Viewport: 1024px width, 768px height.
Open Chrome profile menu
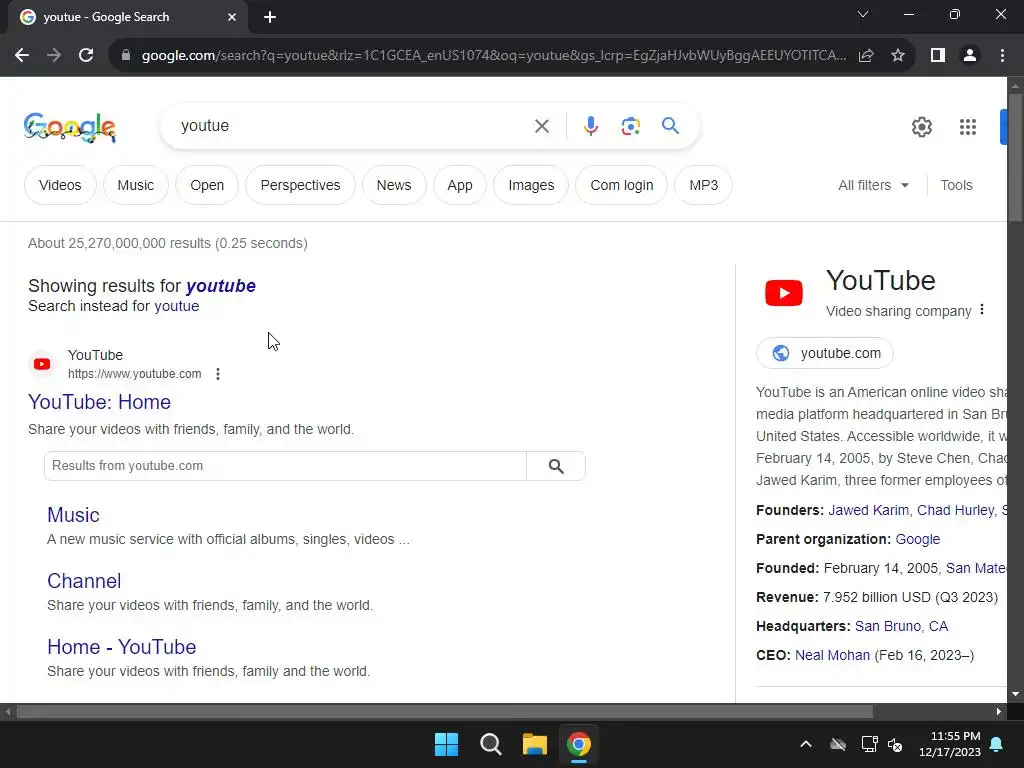point(970,56)
